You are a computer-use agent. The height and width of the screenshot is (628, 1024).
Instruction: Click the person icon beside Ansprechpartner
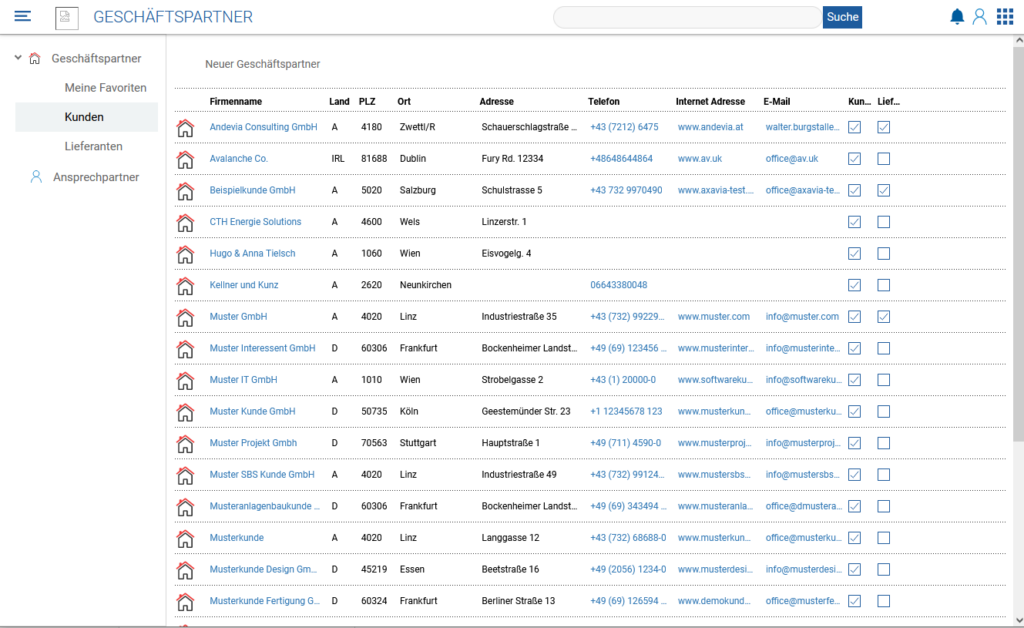click(x=36, y=177)
